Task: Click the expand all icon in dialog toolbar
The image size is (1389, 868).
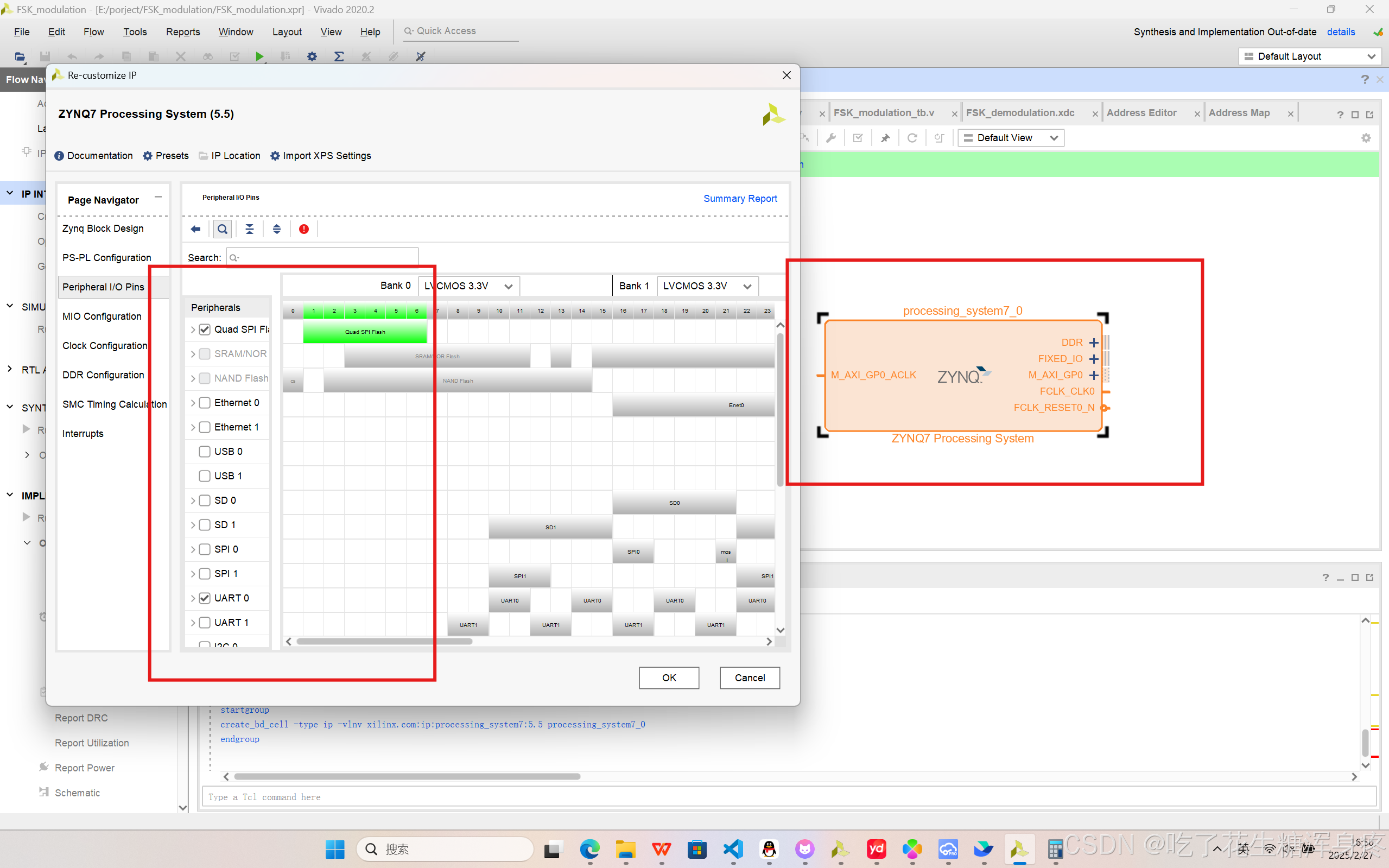Action: coord(277,229)
